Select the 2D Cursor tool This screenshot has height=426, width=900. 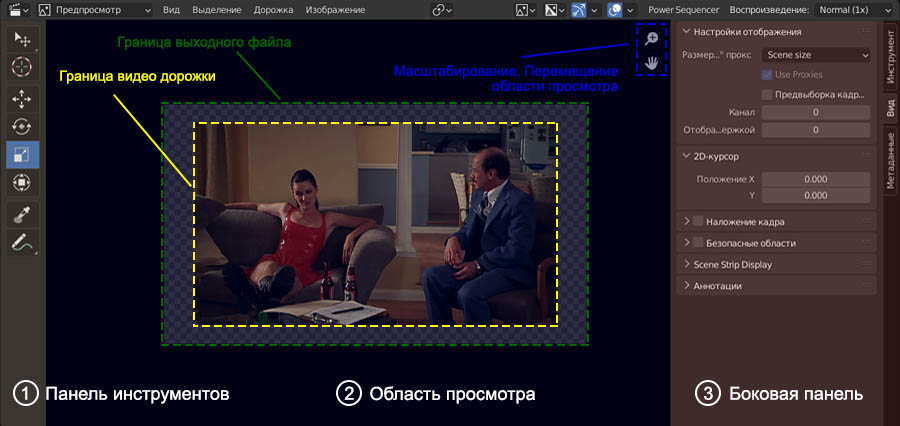(22, 67)
